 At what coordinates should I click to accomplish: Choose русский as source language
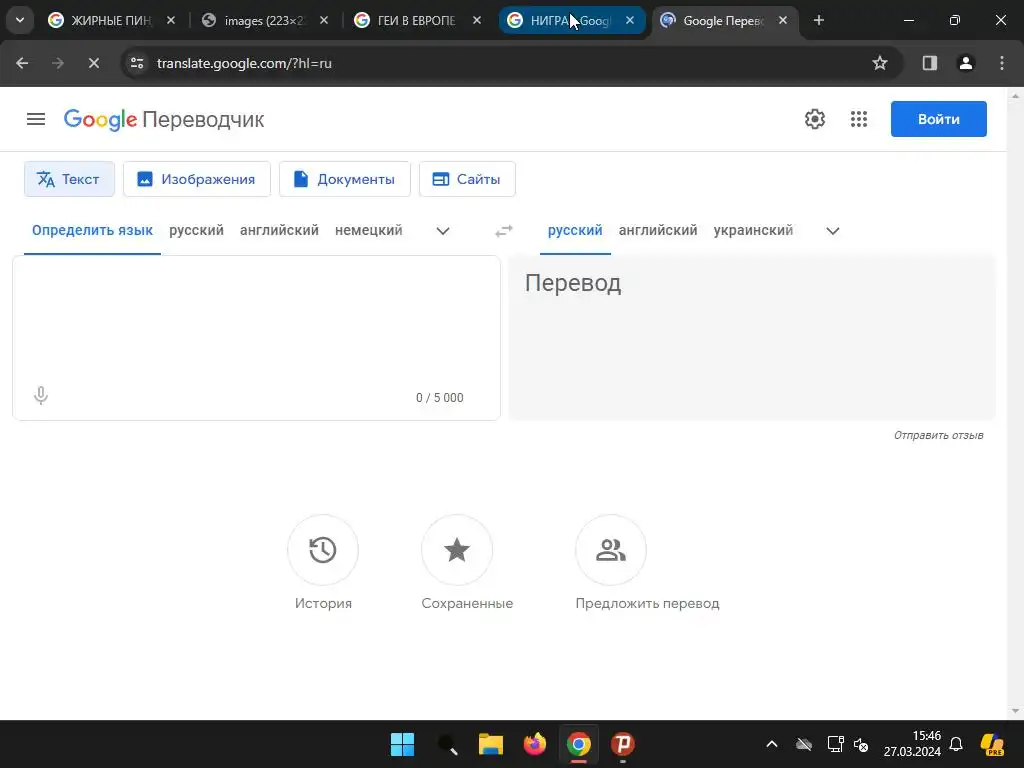(196, 231)
